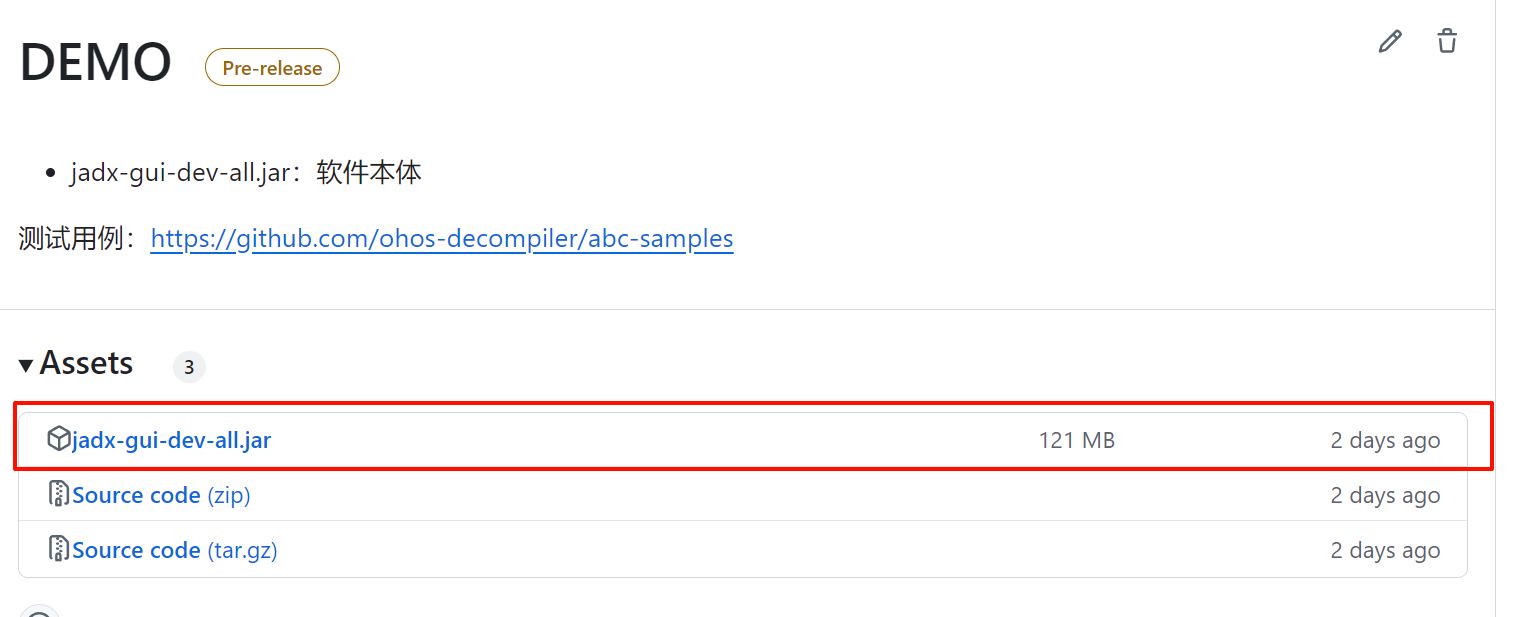The height and width of the screenshot is (617, 1522).
Task: Click the Assets heading label
Action: click(x=86, y=363)
